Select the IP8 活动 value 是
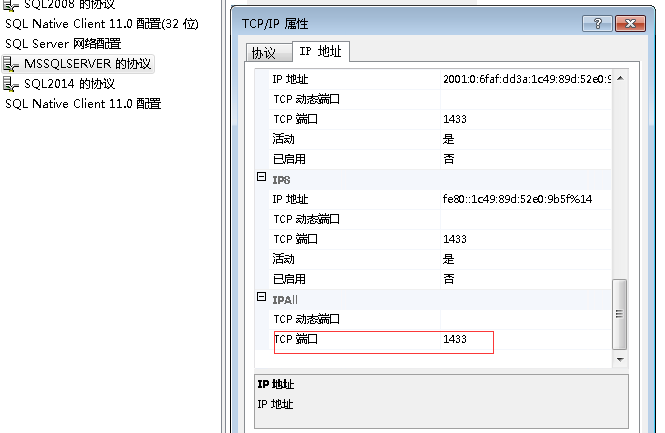Screen dimensions: 665x433 [x=525, y=259]
